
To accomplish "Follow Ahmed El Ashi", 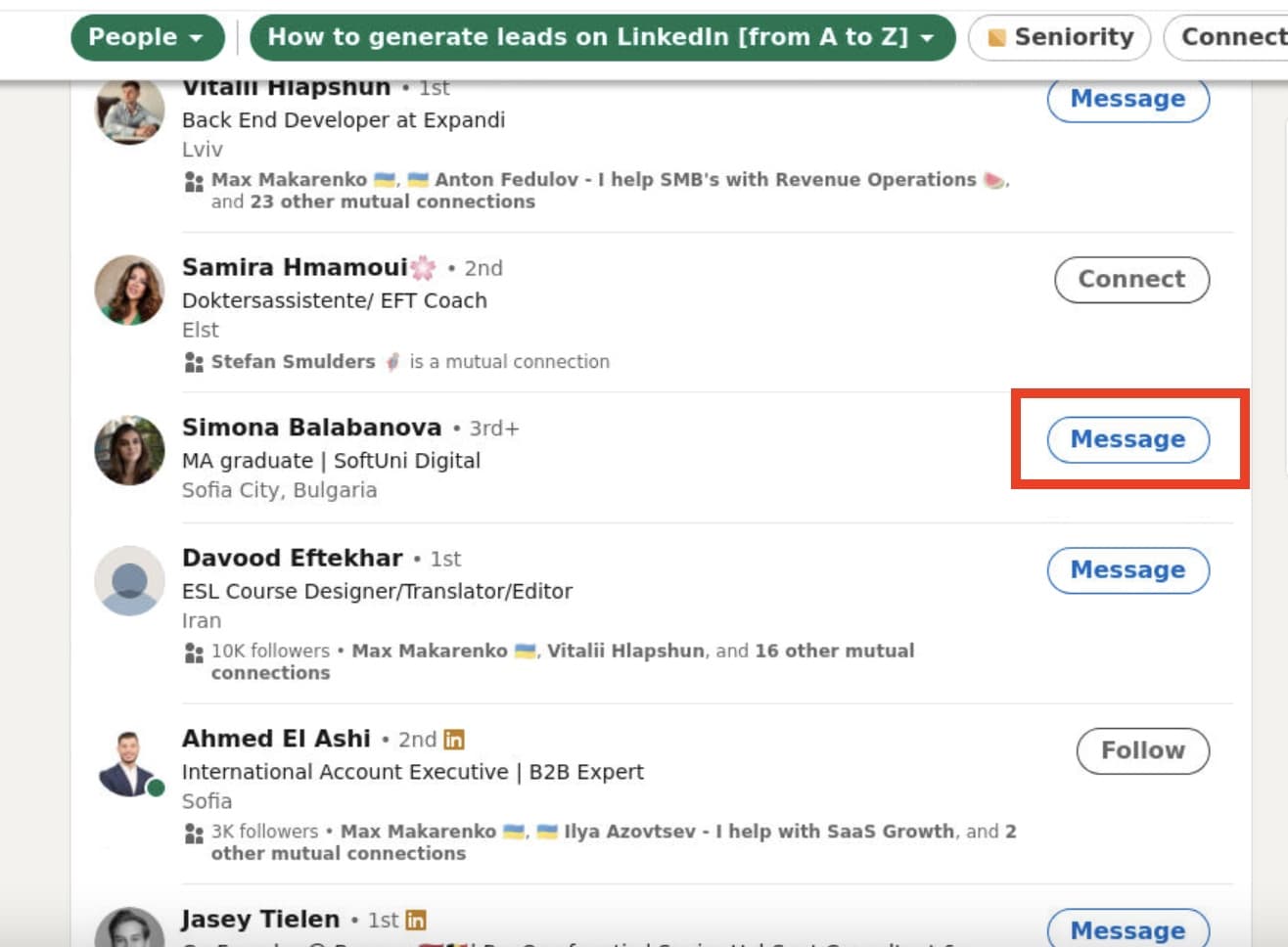I will tap(1142, 750).
